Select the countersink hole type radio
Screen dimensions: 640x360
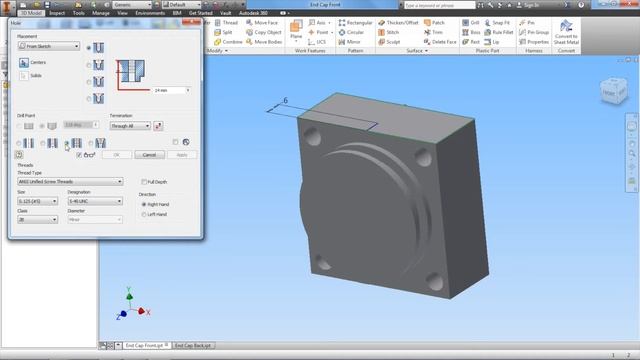point(89,99)
